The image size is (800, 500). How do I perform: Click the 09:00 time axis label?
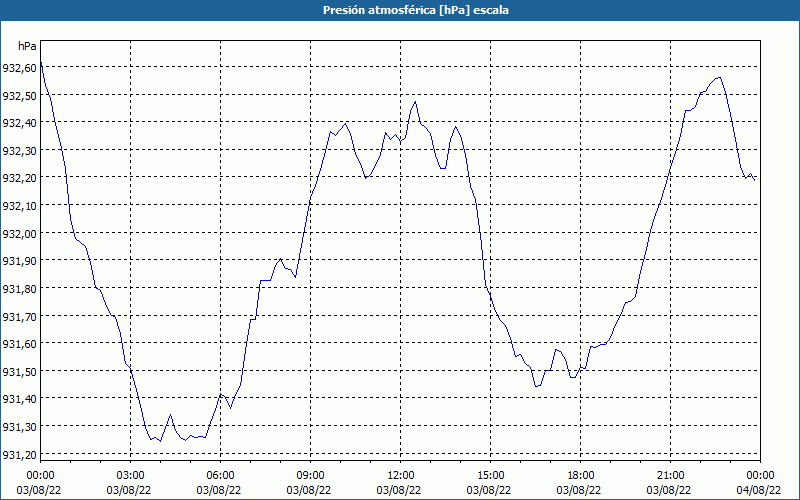(x=310, y=476)
